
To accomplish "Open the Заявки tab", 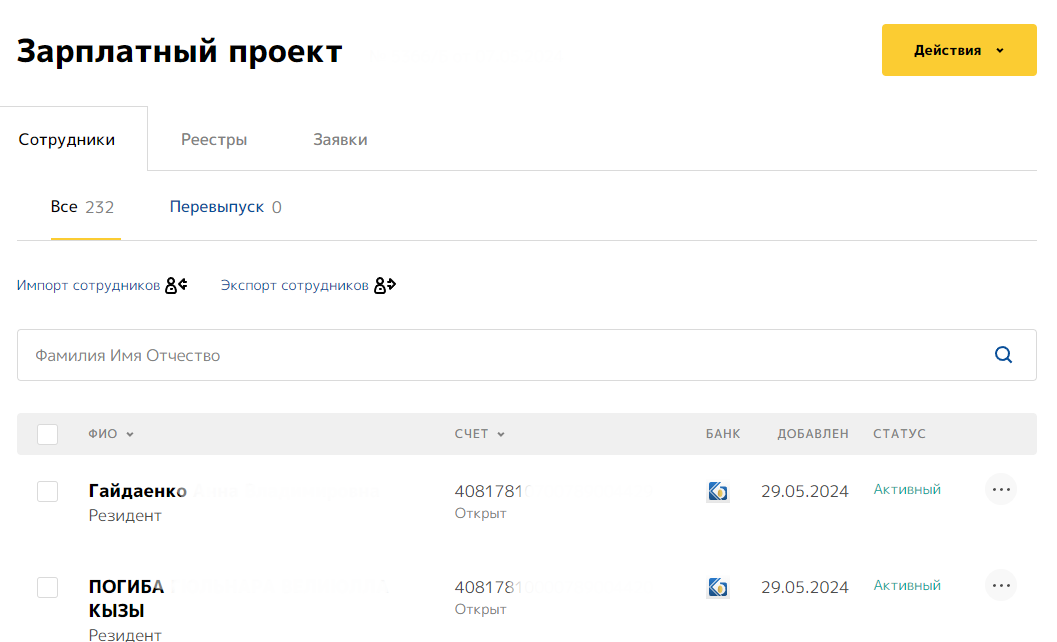I will pos(340,140).
